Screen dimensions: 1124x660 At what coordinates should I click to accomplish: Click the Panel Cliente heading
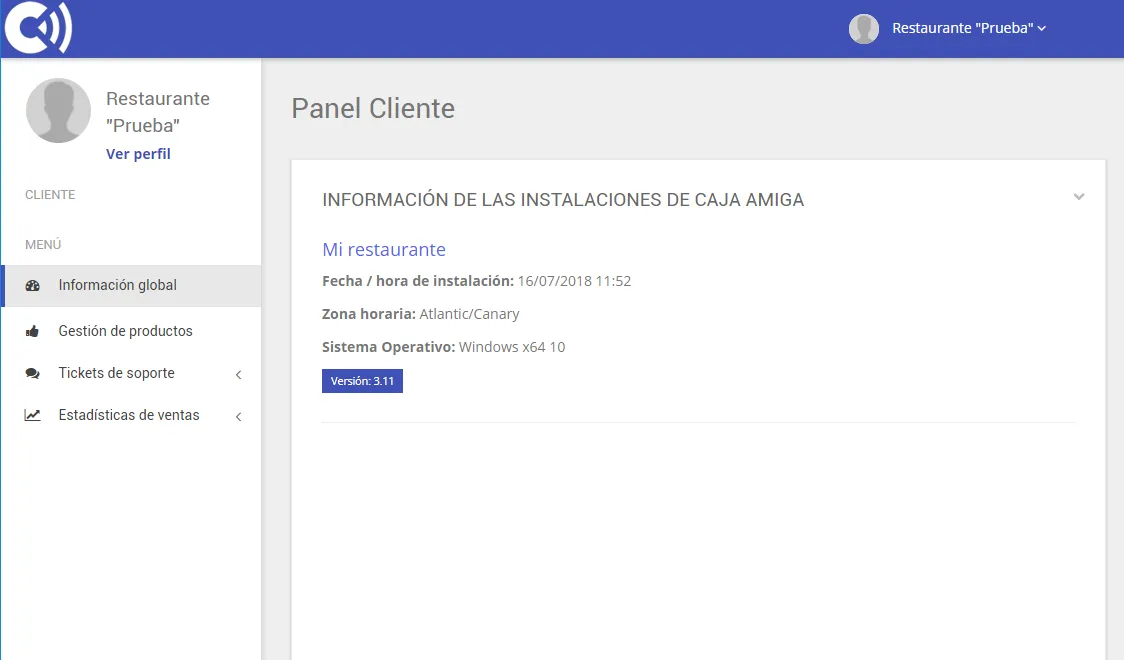(x=373, y=108)
